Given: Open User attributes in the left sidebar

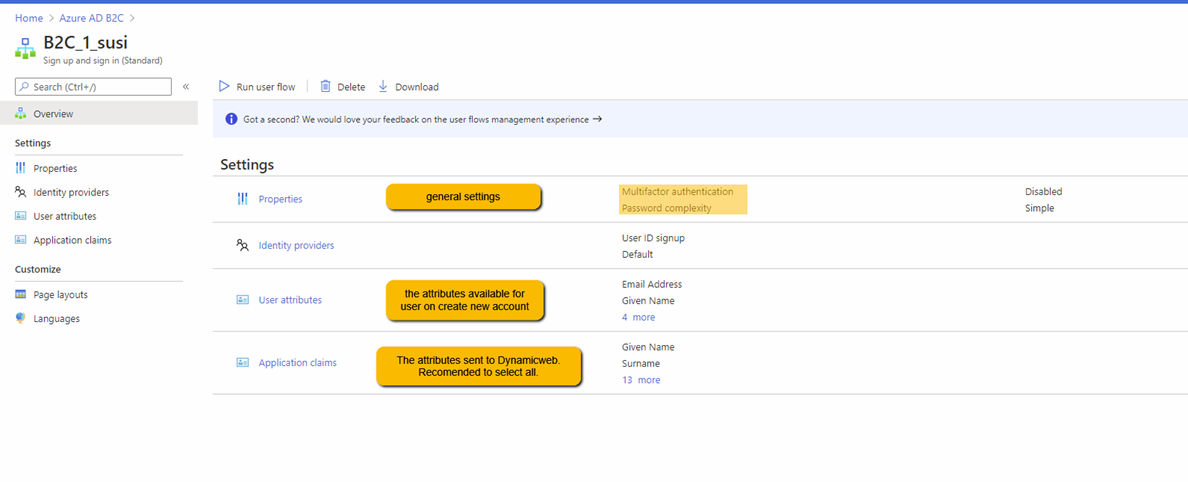Looking at the screenshot, I should click(64, 216).
